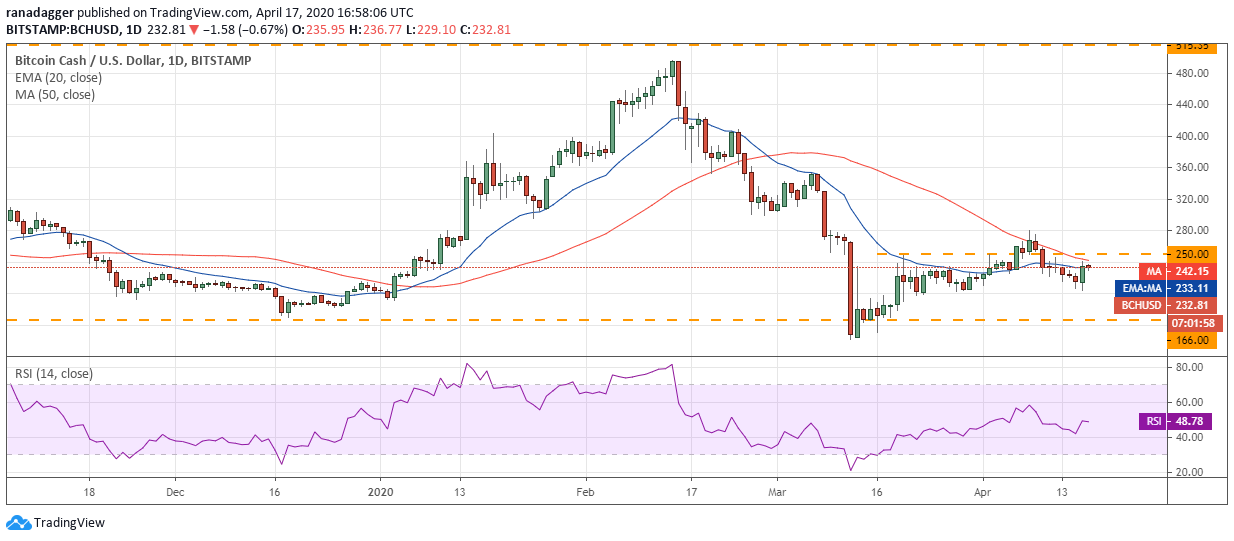1234x541 pixels.
Task: Click the 'Feb' date axis label
Action: coord(587,492)
